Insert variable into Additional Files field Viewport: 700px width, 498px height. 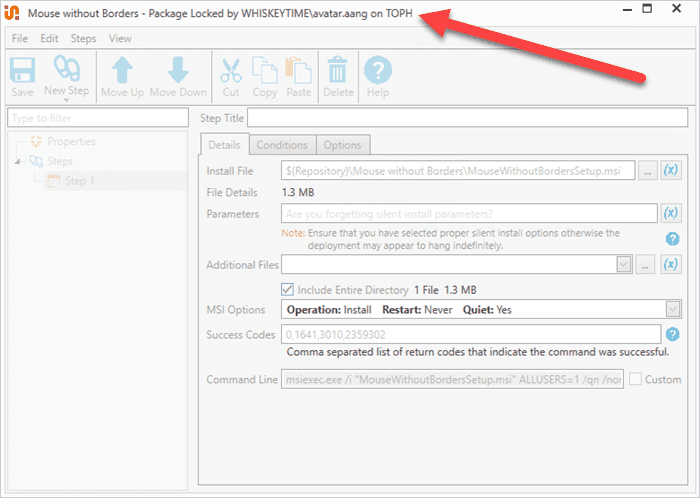(671, 265)
